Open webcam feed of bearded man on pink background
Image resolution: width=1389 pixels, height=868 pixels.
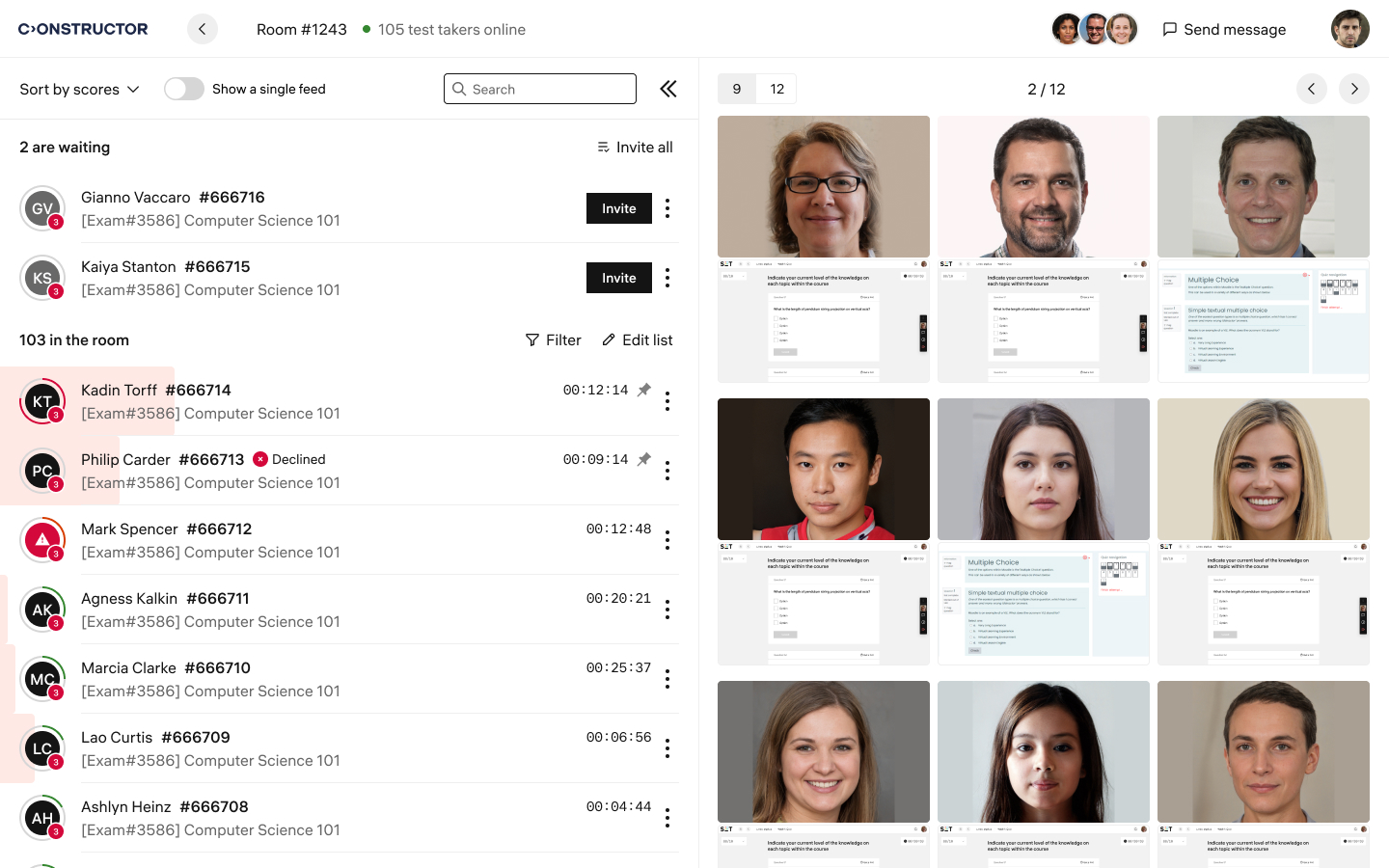point(1044,187)
